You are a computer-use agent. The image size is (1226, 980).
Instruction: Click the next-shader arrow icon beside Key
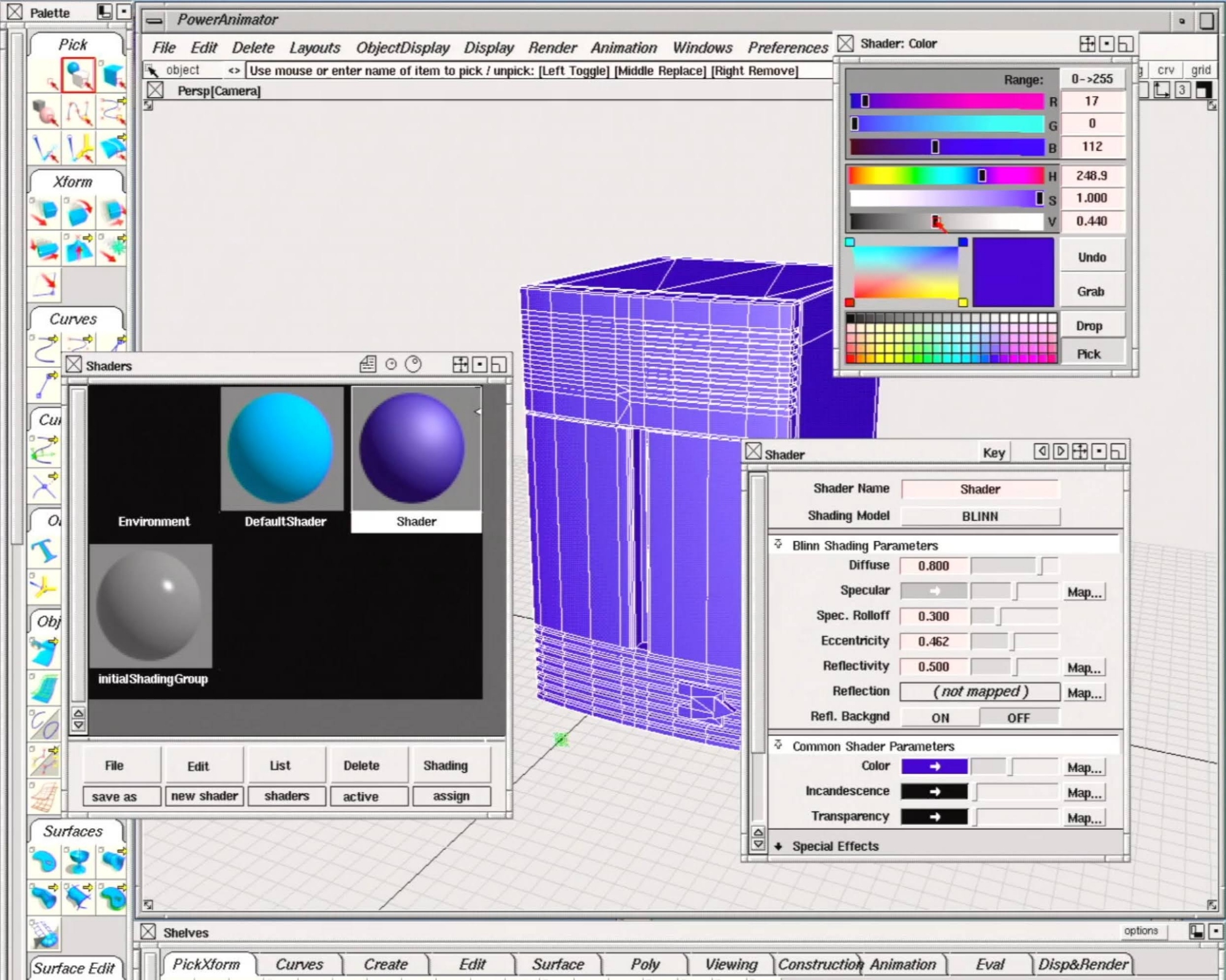pos(1060,452)
